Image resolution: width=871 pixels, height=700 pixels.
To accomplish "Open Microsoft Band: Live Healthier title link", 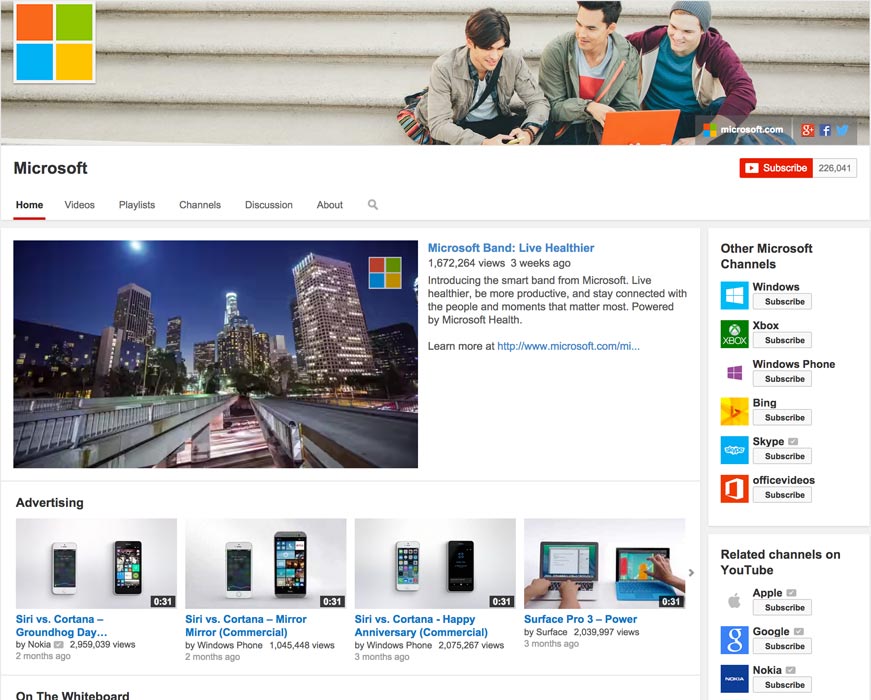I will click(510, 248).
